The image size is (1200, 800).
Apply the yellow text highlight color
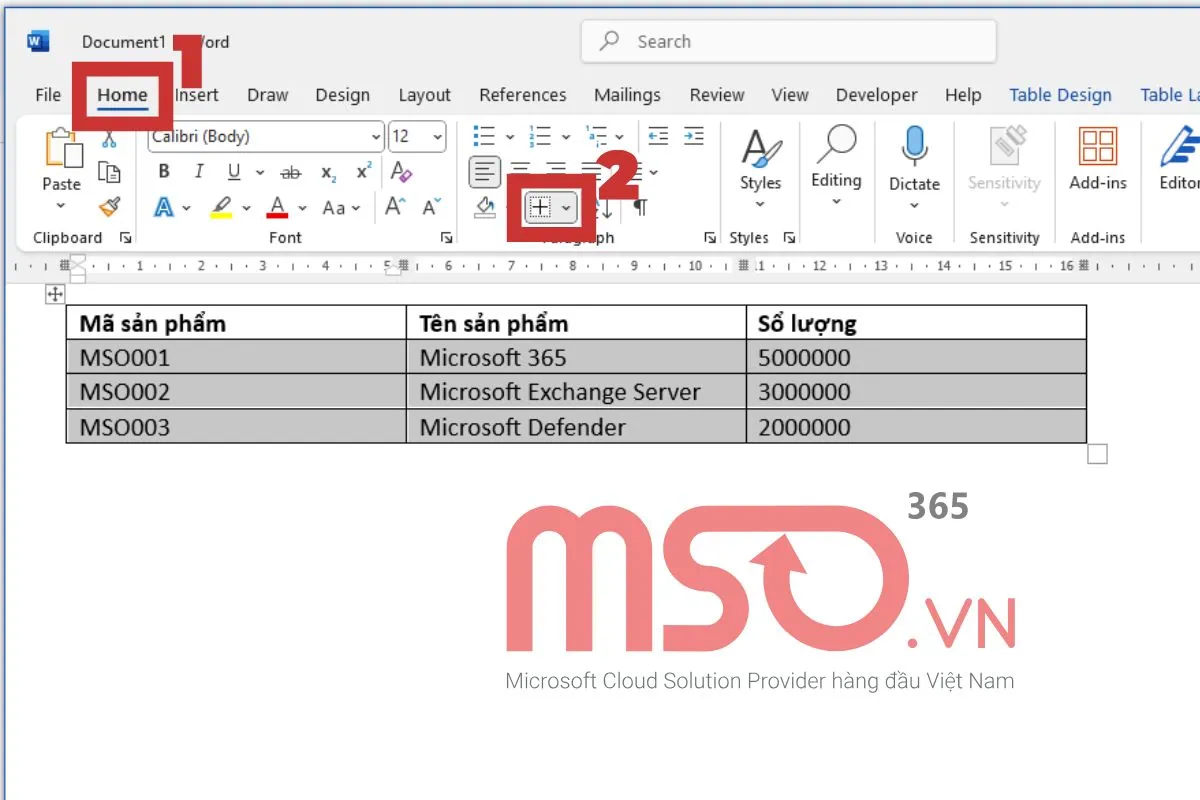tap(221, 207)
